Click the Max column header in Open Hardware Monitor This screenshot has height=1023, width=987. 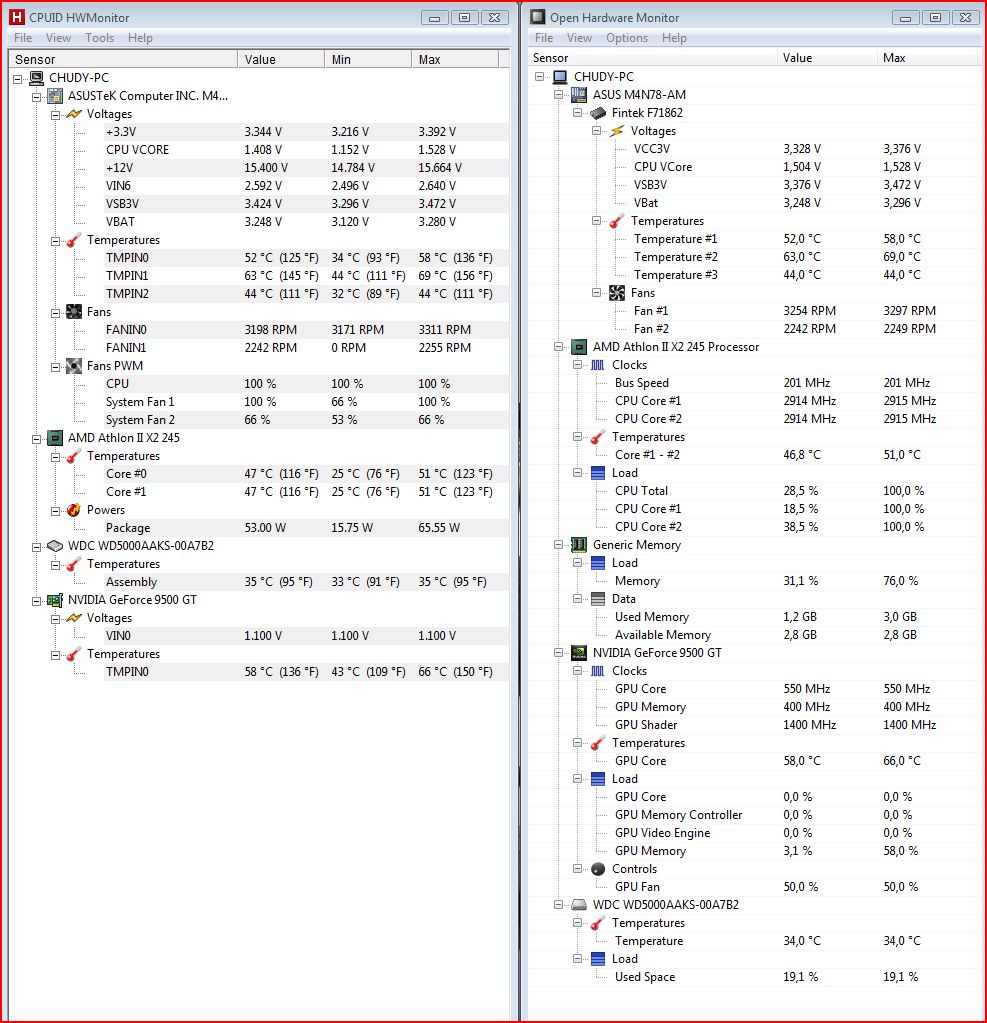(x=927, y=58)
